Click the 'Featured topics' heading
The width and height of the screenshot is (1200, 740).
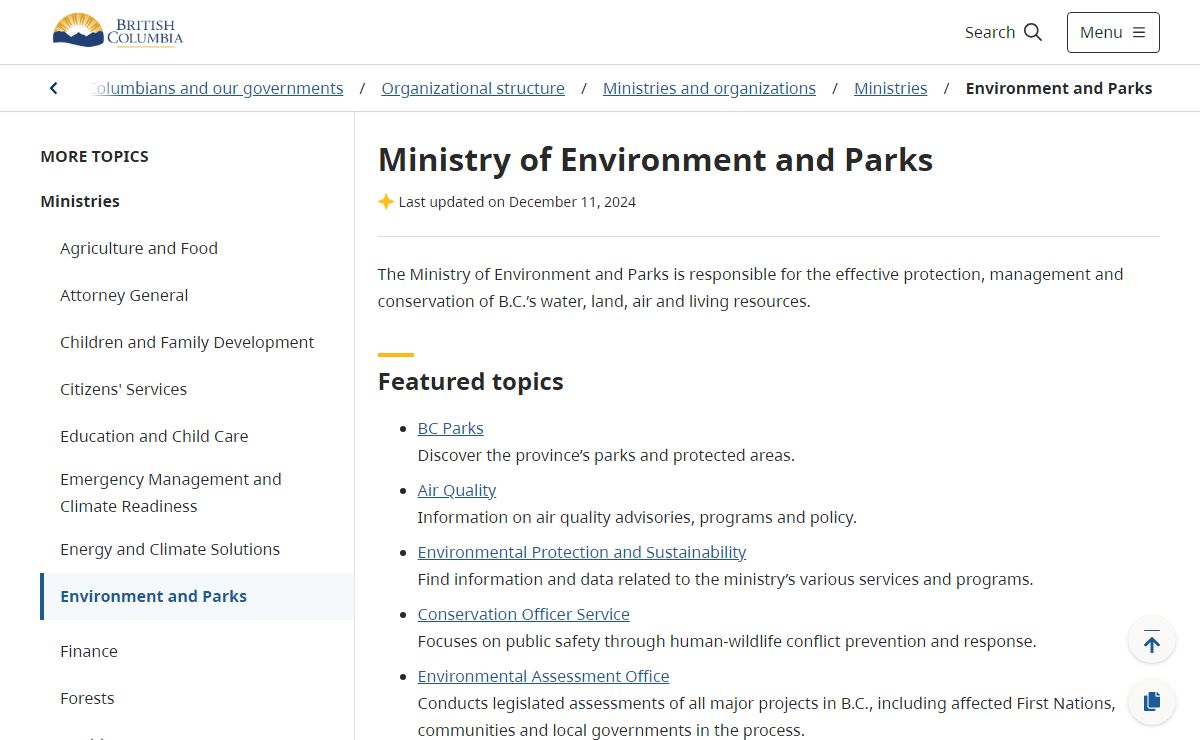tap(471, 382)
